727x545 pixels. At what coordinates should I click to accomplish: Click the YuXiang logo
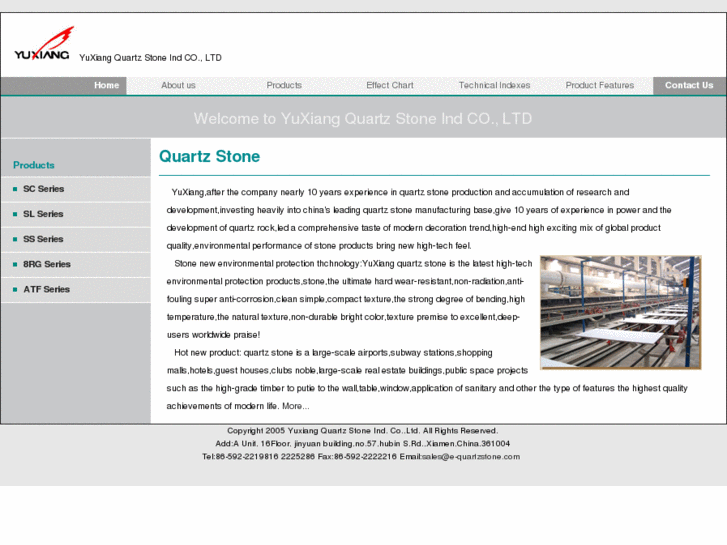point(44,43)
